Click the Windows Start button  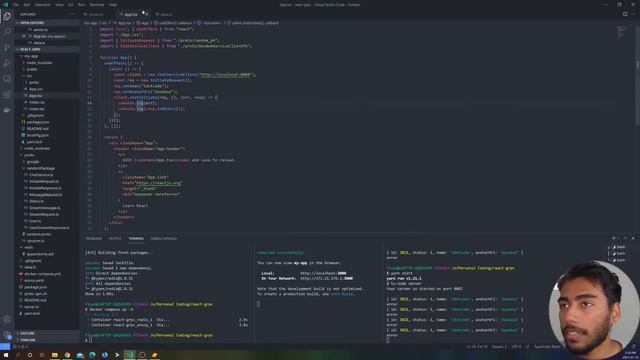tap(6, 355)
